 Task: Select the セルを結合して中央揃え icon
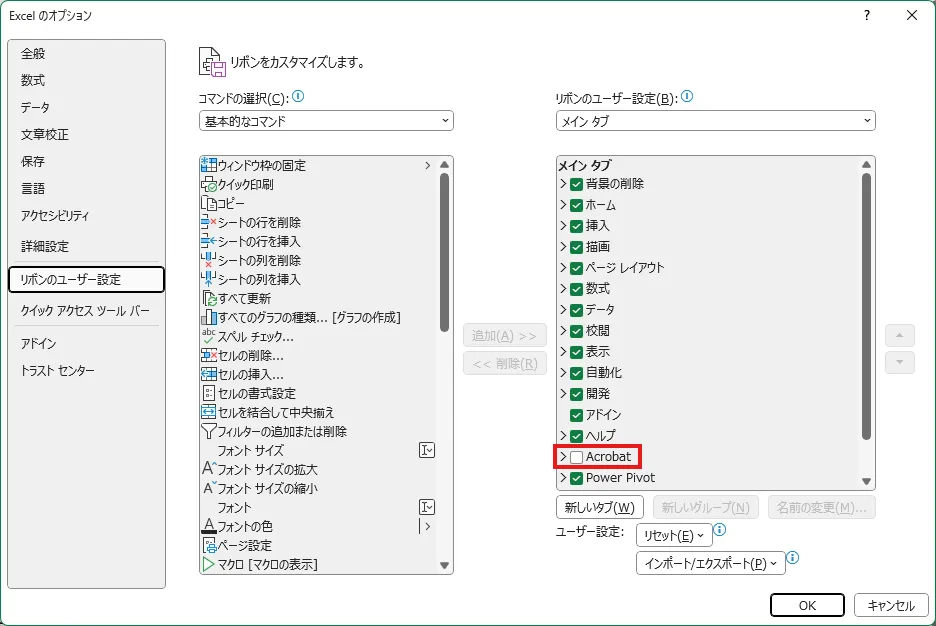[x=209, y=412]
